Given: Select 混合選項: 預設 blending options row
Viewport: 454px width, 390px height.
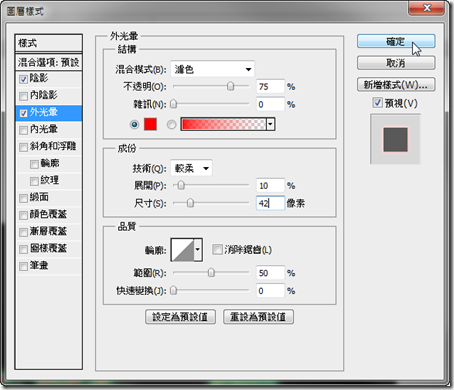Looking at the screenshot, I should click(x=49, y=62).
